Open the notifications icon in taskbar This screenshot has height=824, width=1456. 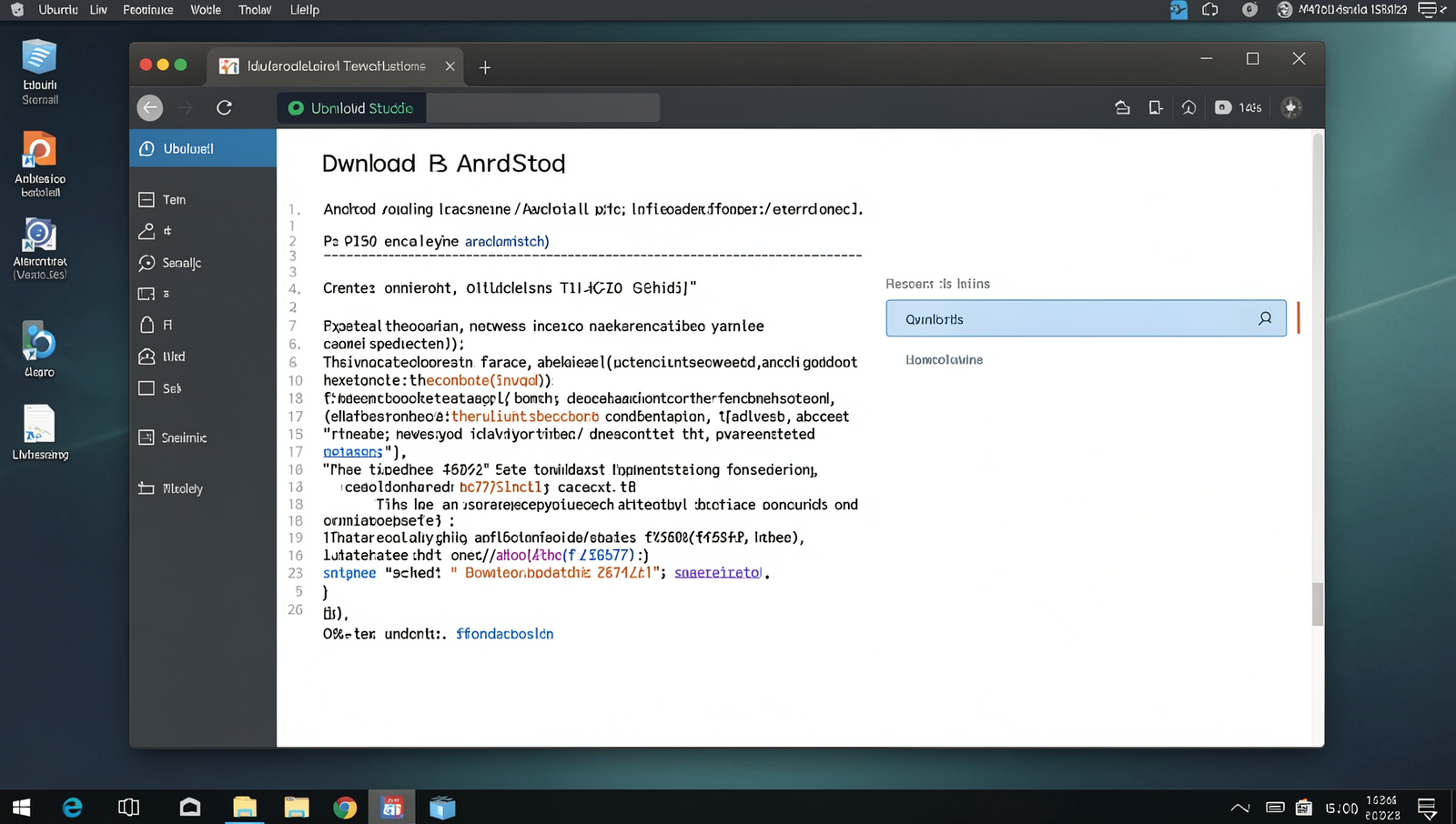(x=1427, y=808)
